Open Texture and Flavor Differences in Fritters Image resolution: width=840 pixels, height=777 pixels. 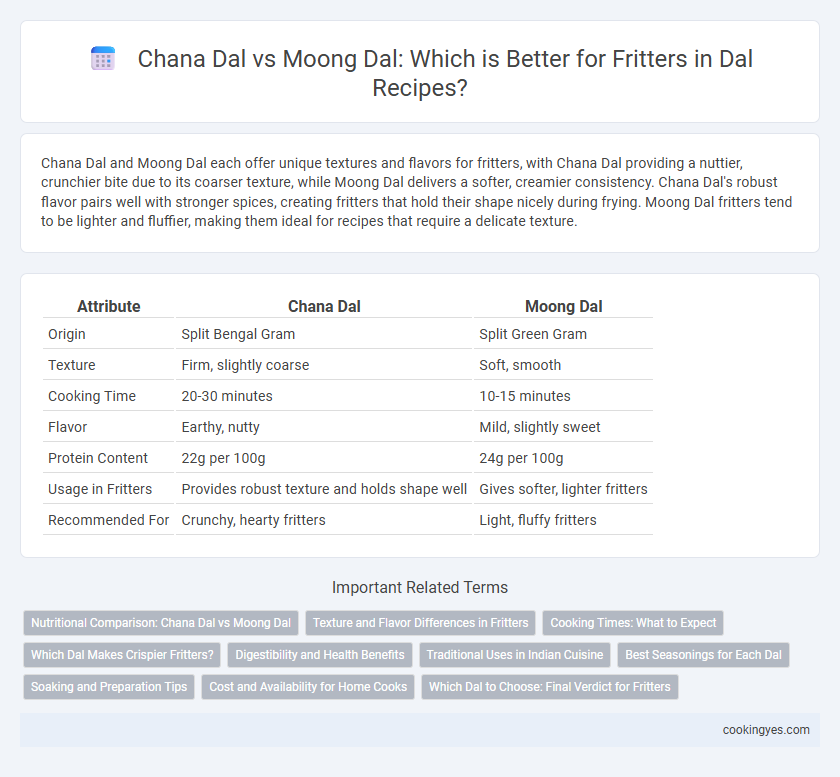pos(421,623)
